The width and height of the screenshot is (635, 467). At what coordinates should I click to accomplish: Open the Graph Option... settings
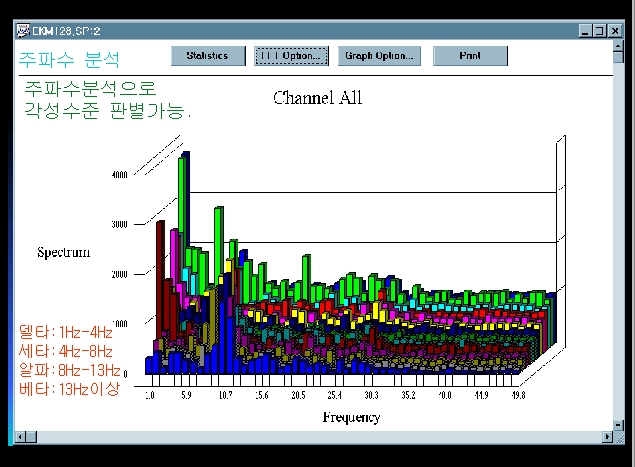(379, 55)
